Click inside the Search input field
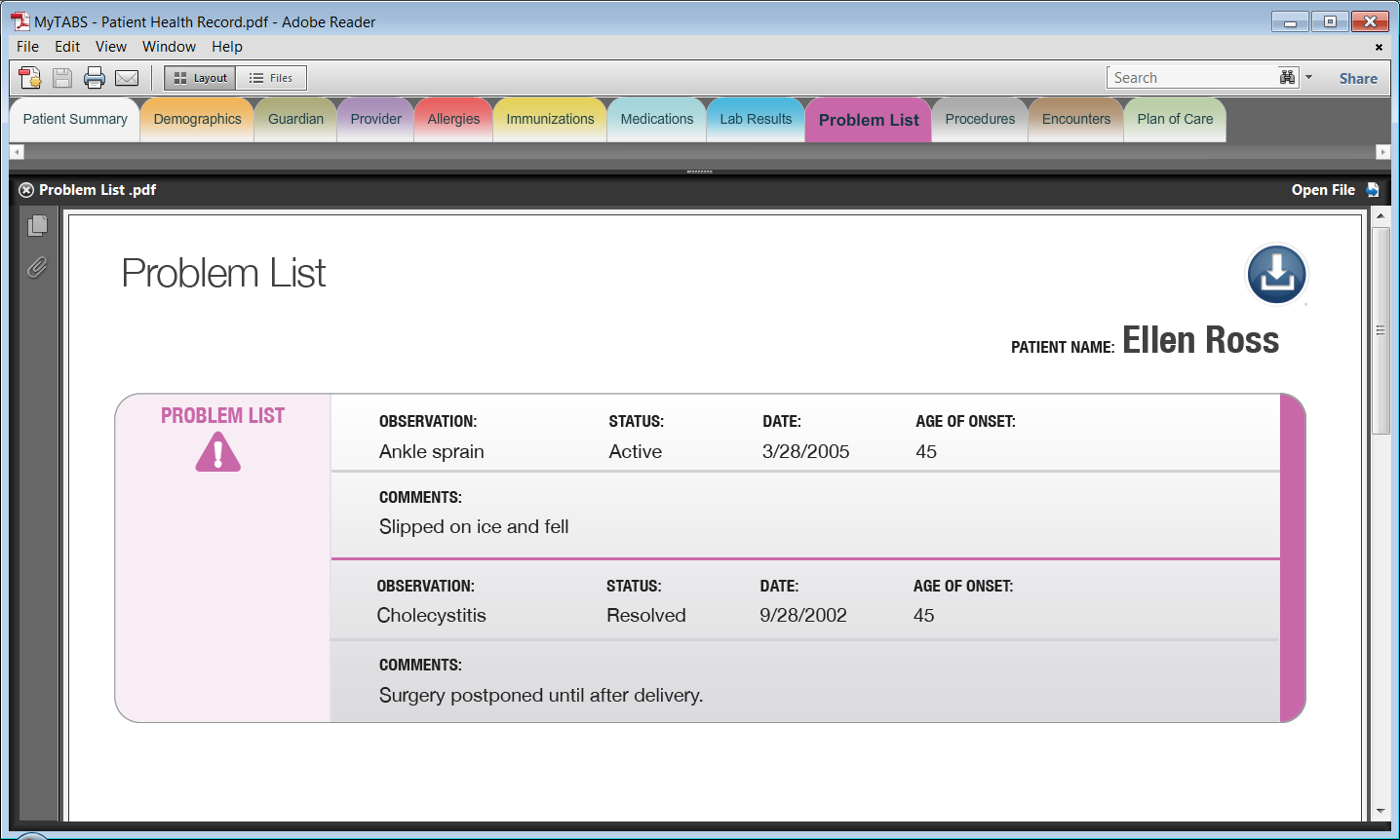The height and width of the screenshot is (840, 1400). point(1191,77)
